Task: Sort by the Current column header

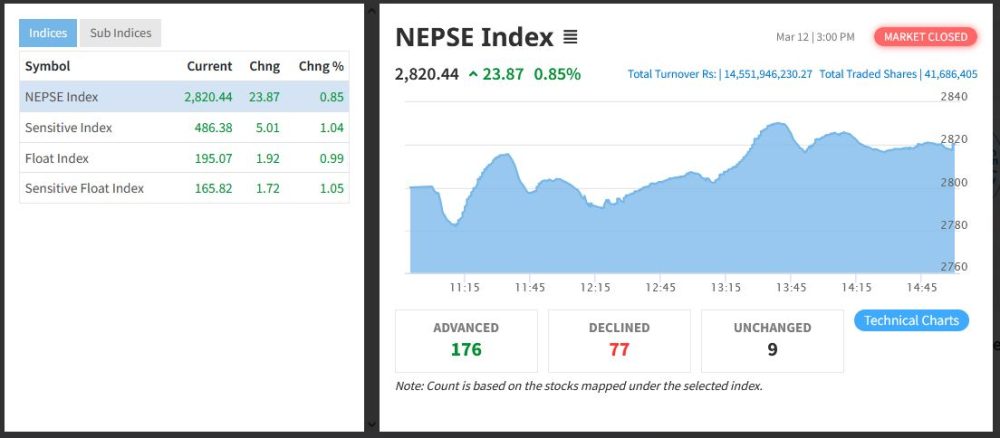Action: point(209,66)
